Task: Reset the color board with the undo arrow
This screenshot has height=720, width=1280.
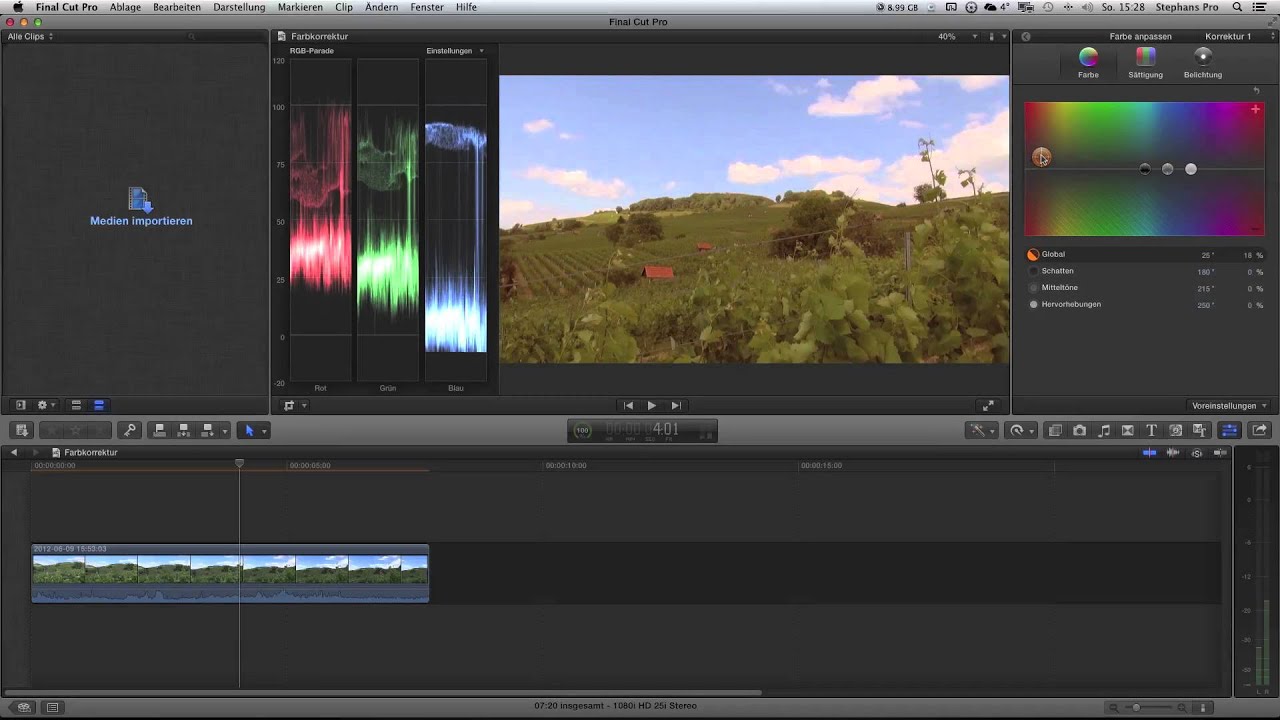Action: click(1257, 90)
